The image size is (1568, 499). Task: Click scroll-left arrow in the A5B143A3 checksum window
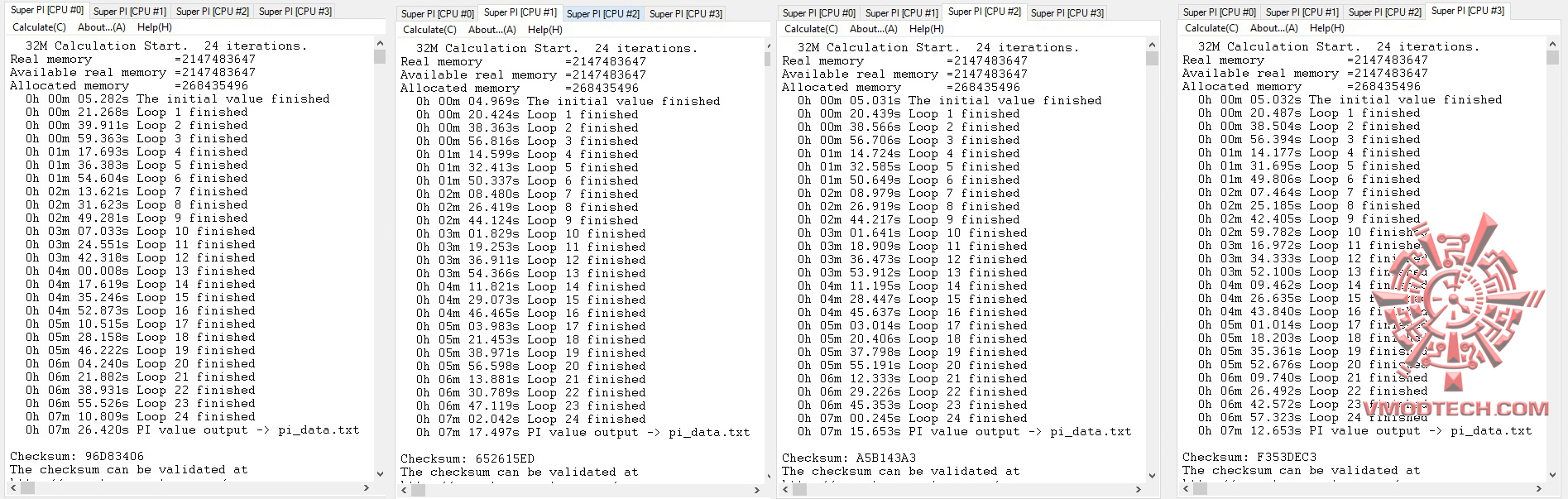[x=786, y=490]
